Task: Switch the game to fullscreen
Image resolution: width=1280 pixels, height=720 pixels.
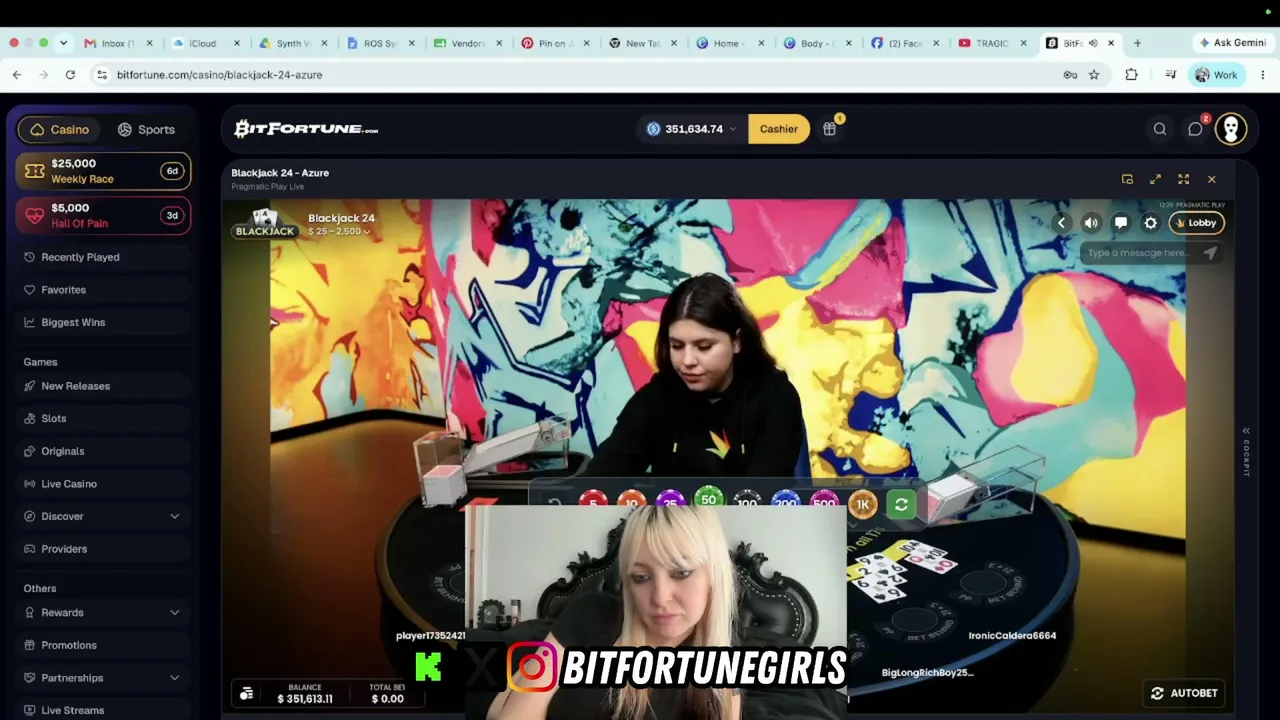Action: pyautogui.click(x=1183, y=179)
